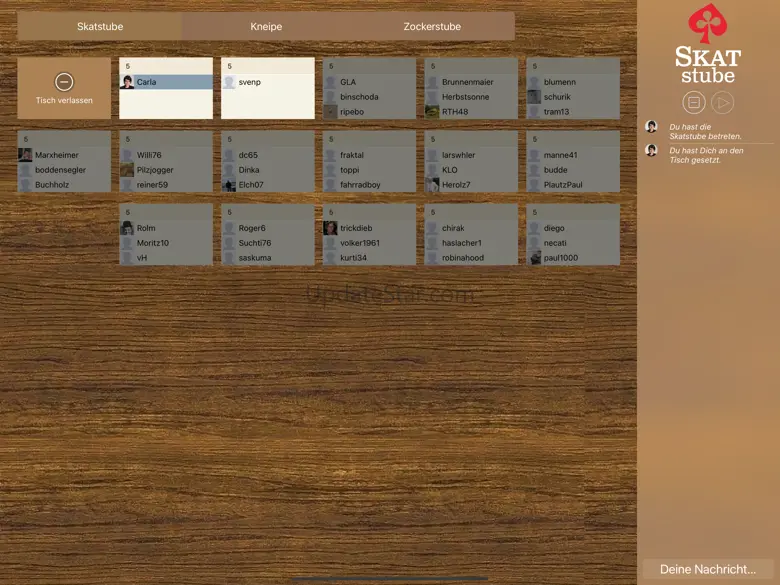780x585 pixels.
Task: Click Elch07's profile picture
Action: (229, 185)
